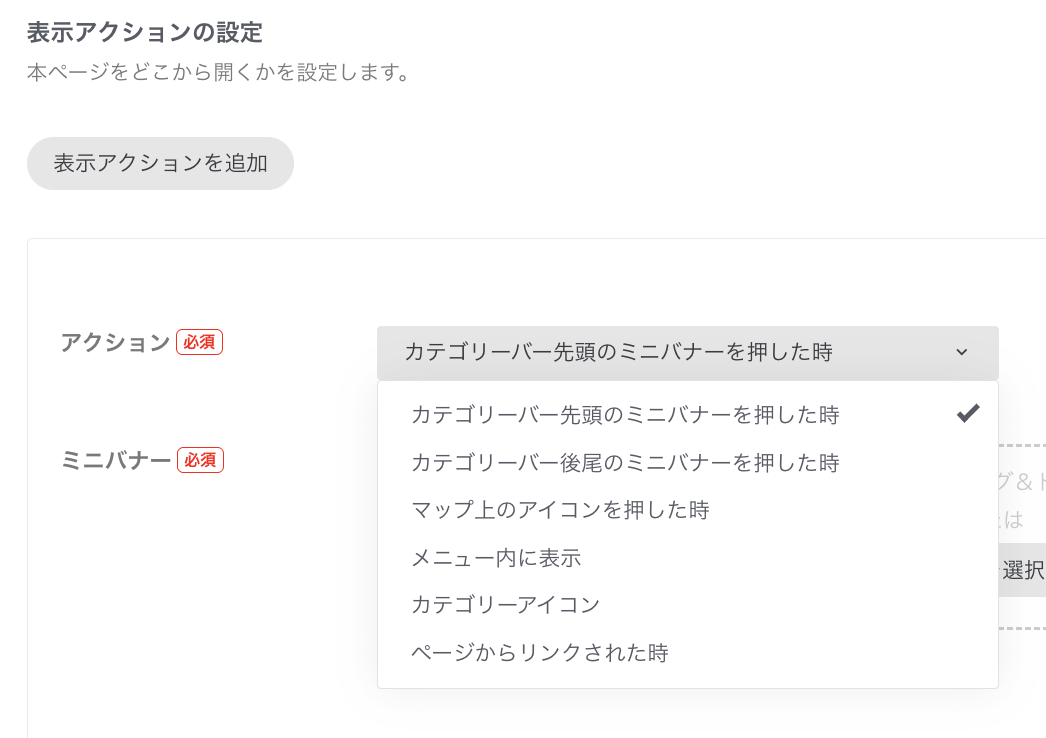Click the chevron arrow on the action dropdown
Viewport: 1046px width, 738px height.
[x=961, y=352]
